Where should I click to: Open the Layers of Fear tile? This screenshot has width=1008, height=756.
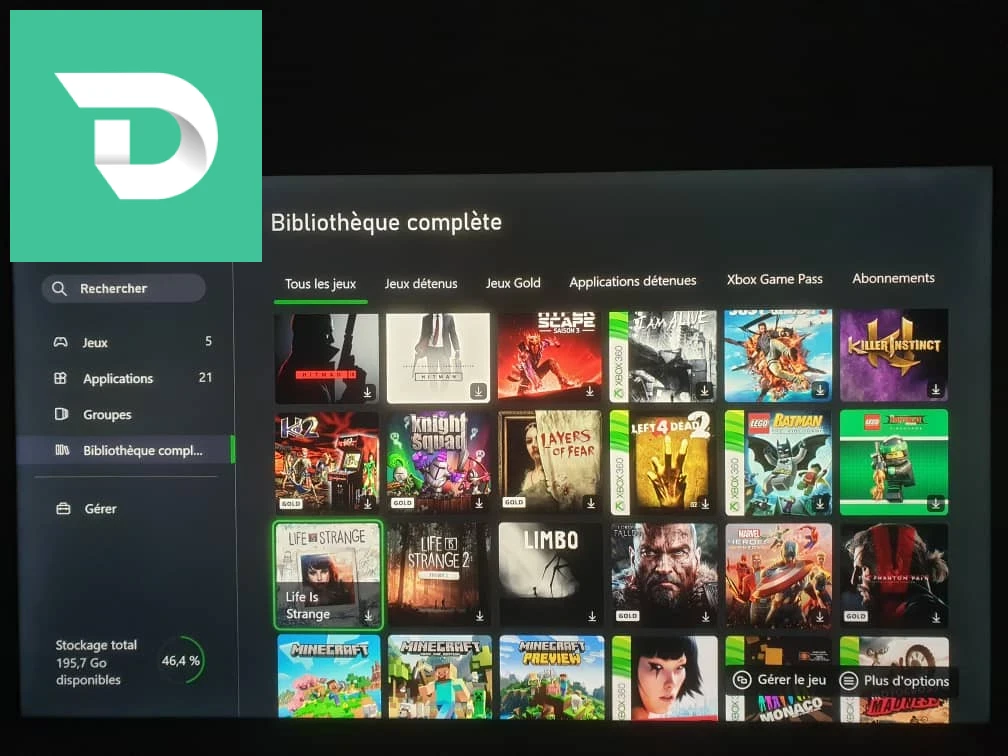(550, 463)
